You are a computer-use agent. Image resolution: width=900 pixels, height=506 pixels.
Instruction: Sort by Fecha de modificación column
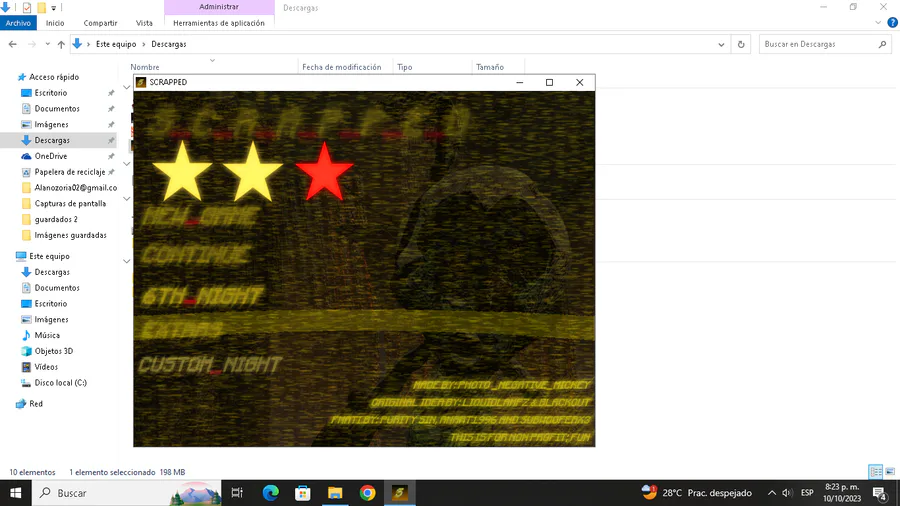pos(342,67)
